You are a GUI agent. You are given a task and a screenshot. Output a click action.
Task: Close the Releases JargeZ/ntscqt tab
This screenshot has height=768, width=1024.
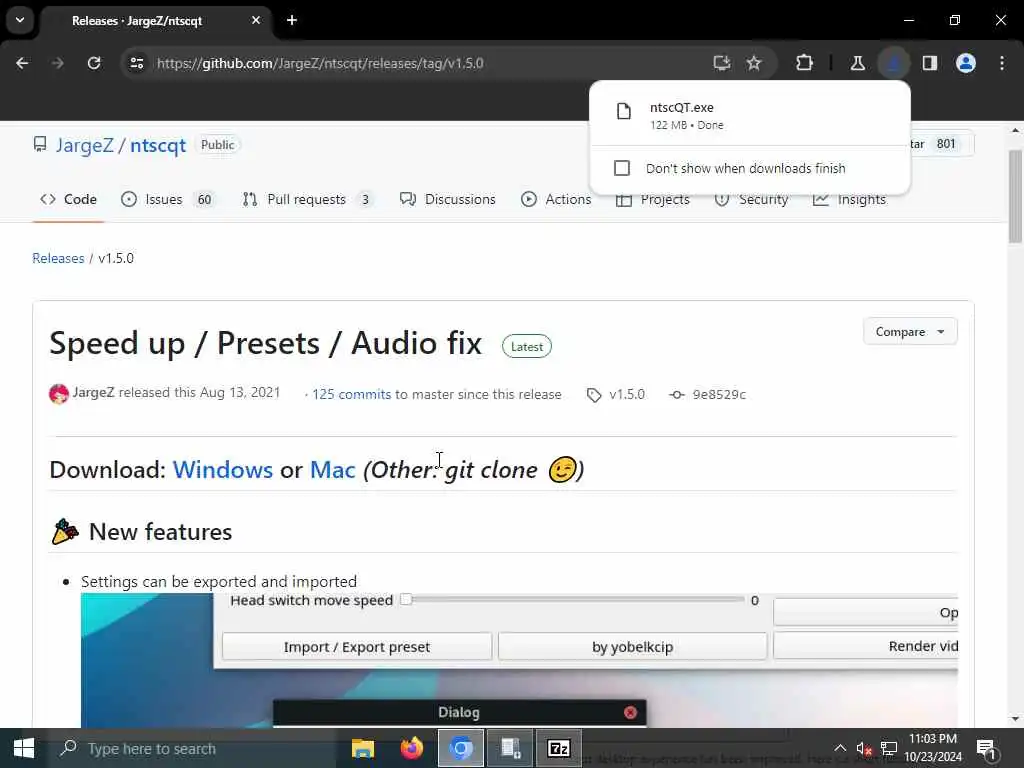(x=256, y=20)
